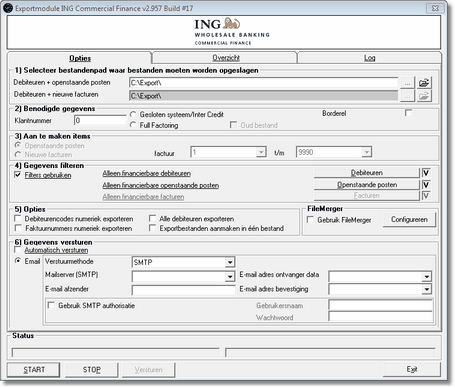Click Alleen financierbare facturen link
Screen dimensions: 455x388
143,197
